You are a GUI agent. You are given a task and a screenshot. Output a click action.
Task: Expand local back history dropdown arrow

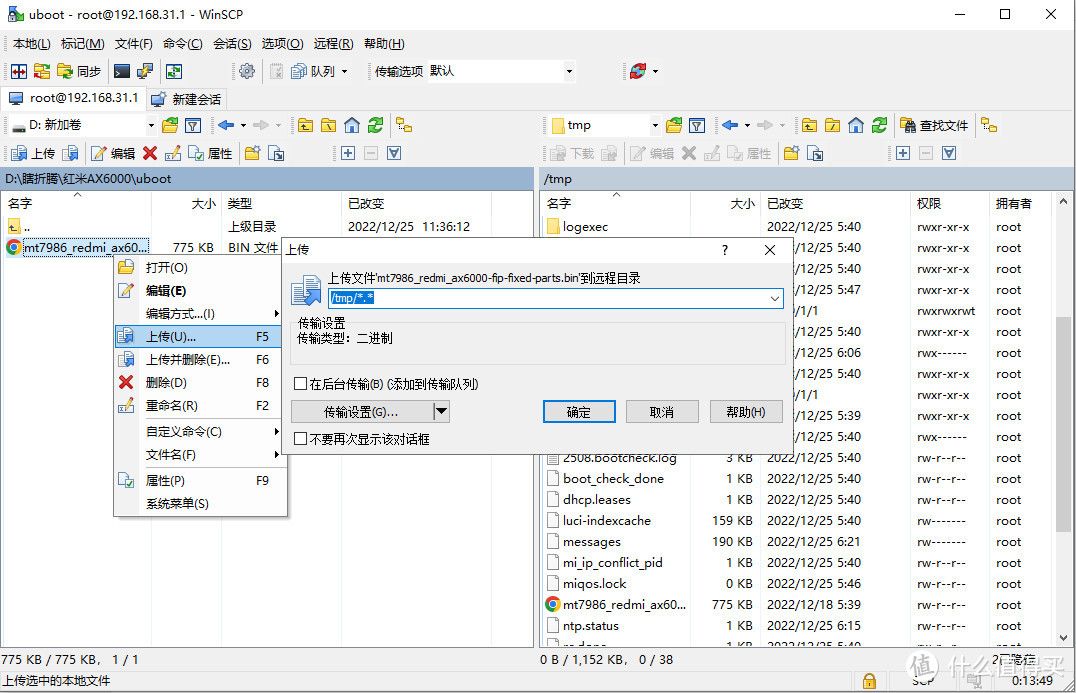point(243,126)
